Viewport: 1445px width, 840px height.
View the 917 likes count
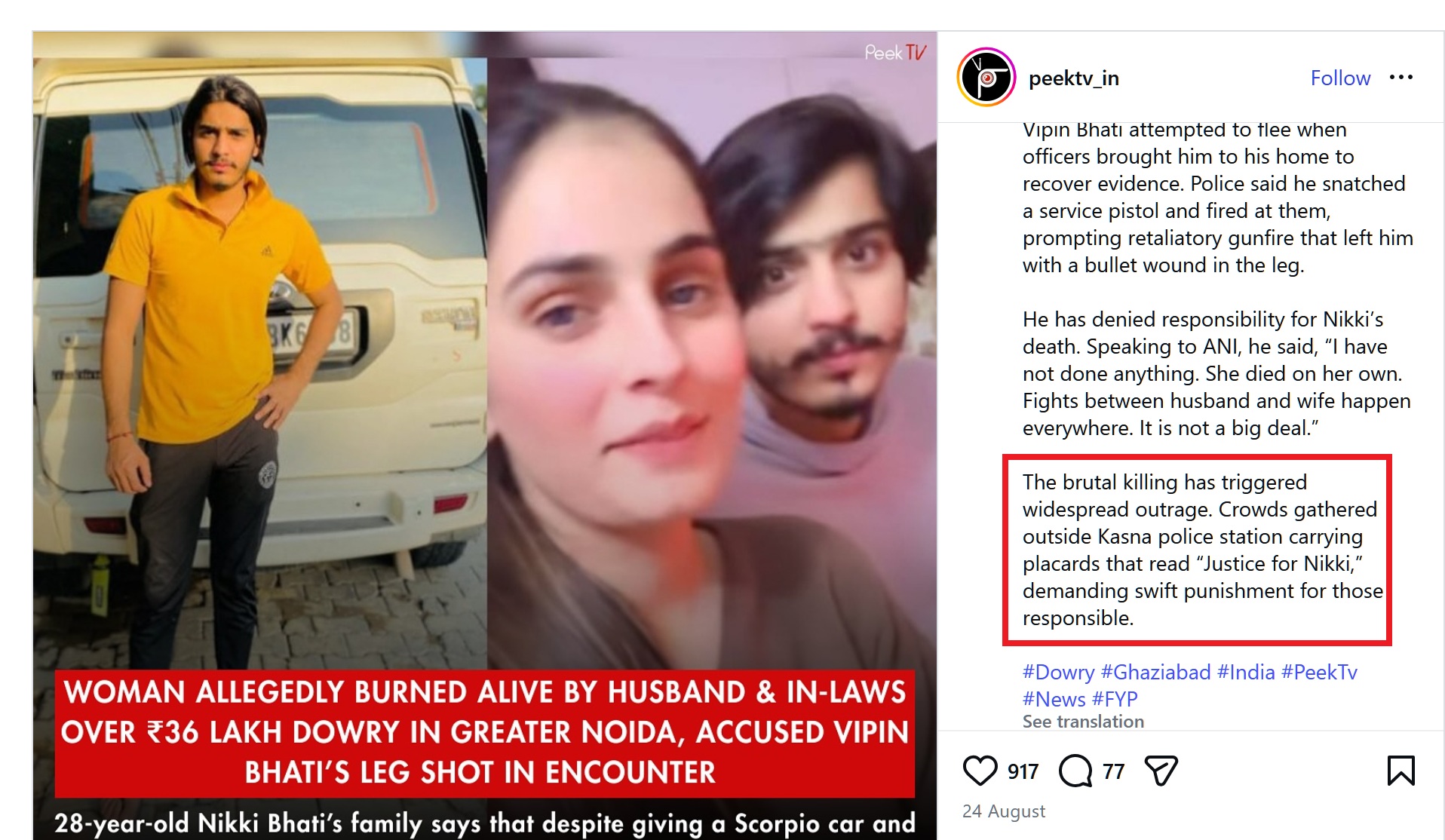point(1023,771)
